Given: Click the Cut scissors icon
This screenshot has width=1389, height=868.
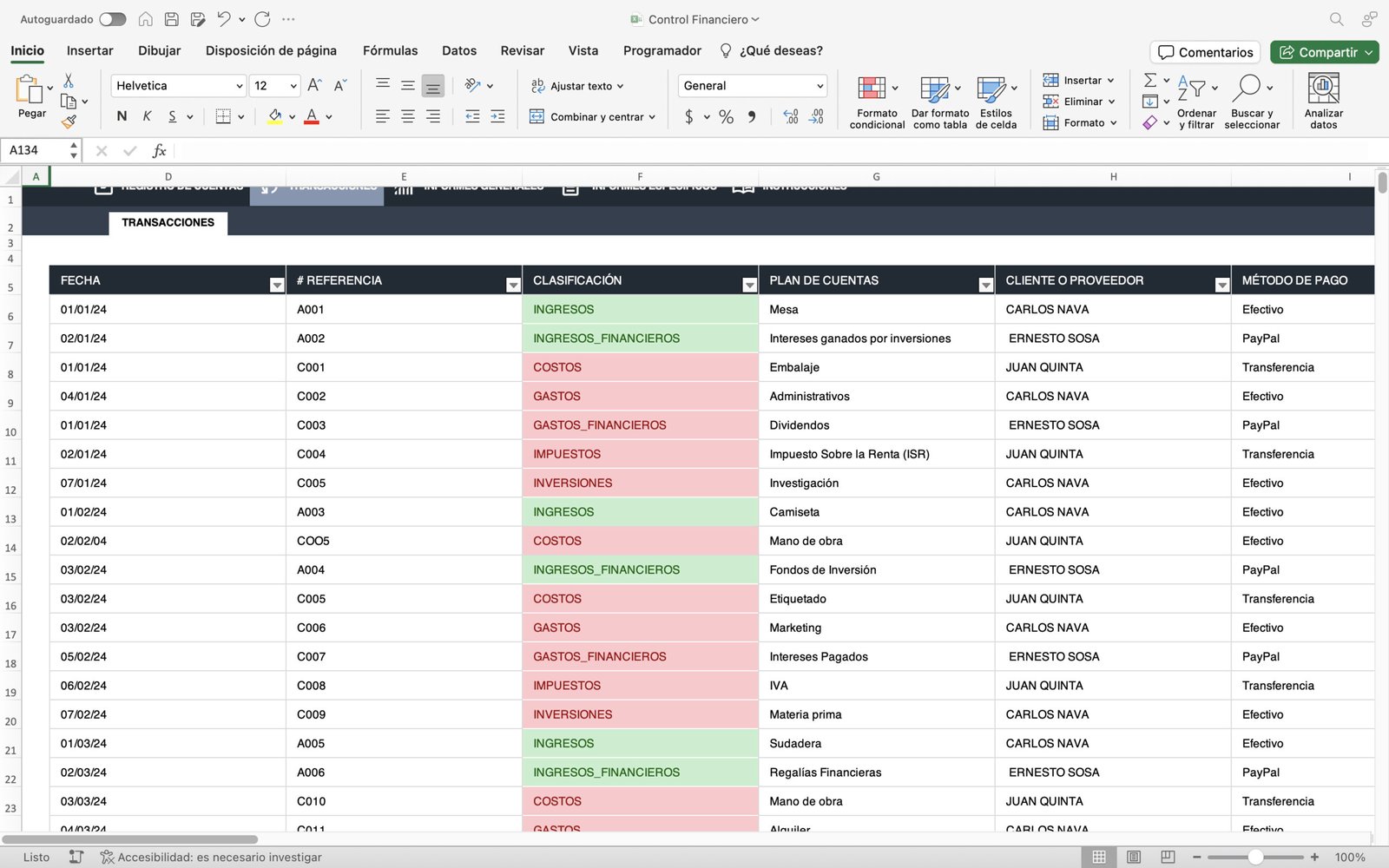Looking at the screenshot, I should click(x=69, y=81).
